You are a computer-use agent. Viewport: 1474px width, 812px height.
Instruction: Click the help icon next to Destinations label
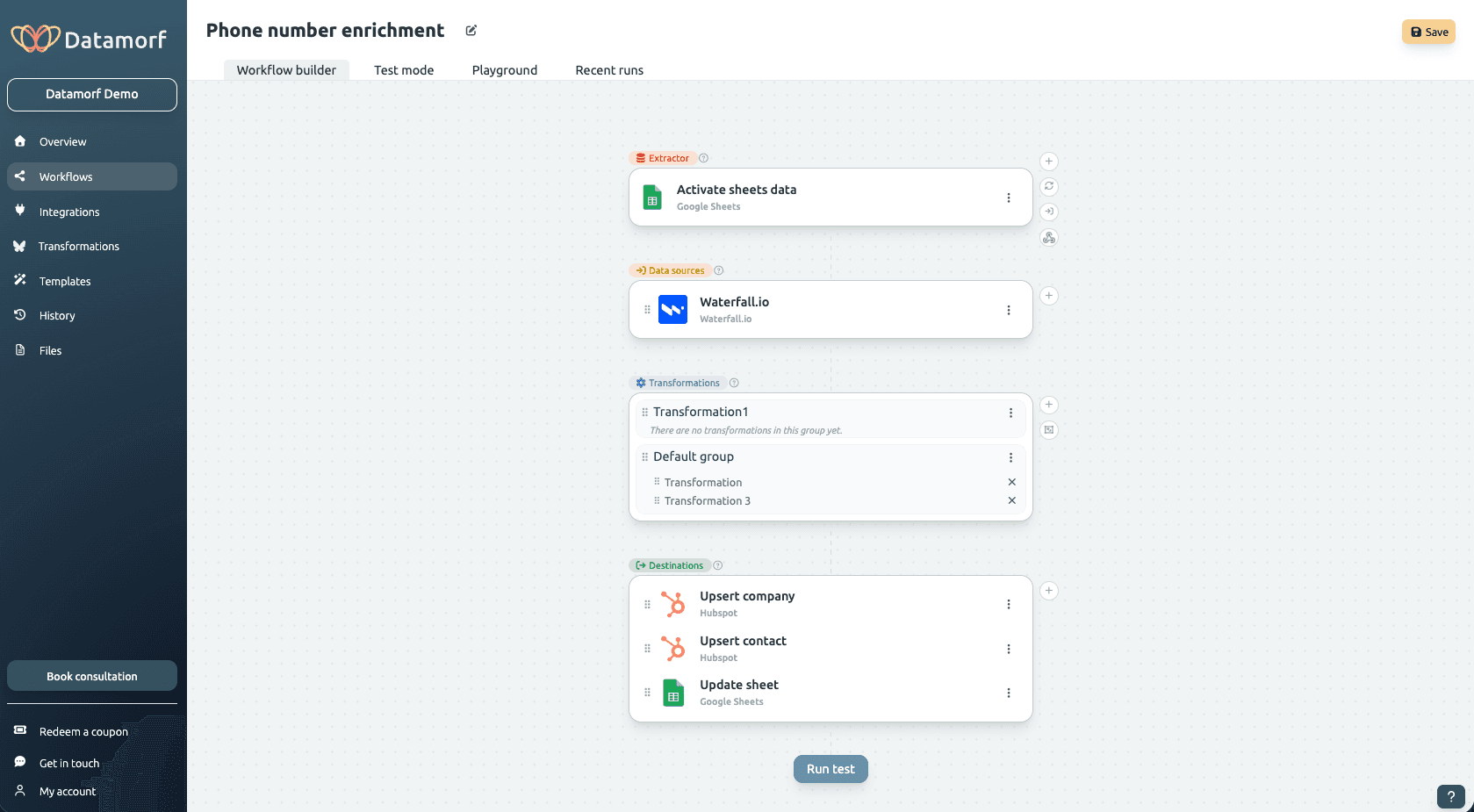(717, 565)
